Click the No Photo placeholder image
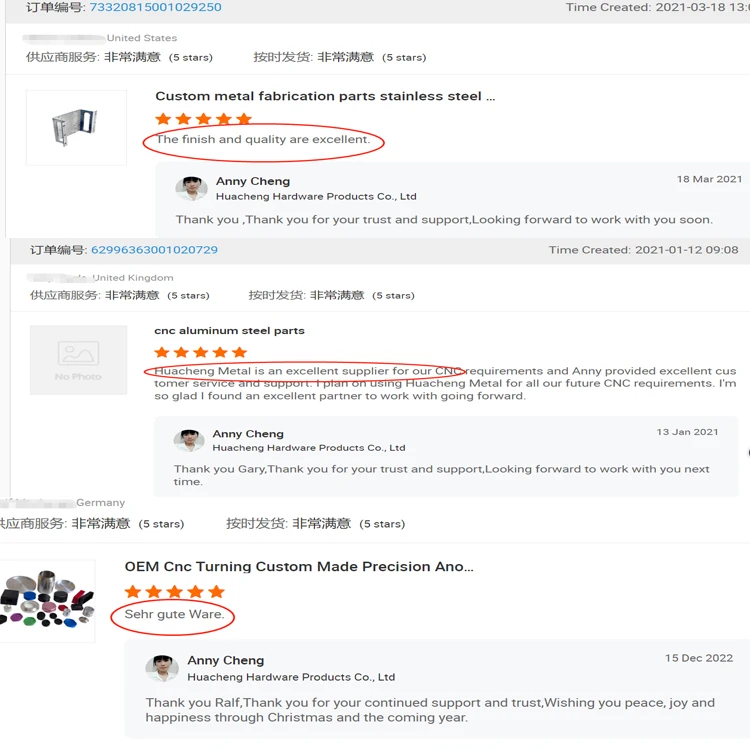 coord(78,360)
